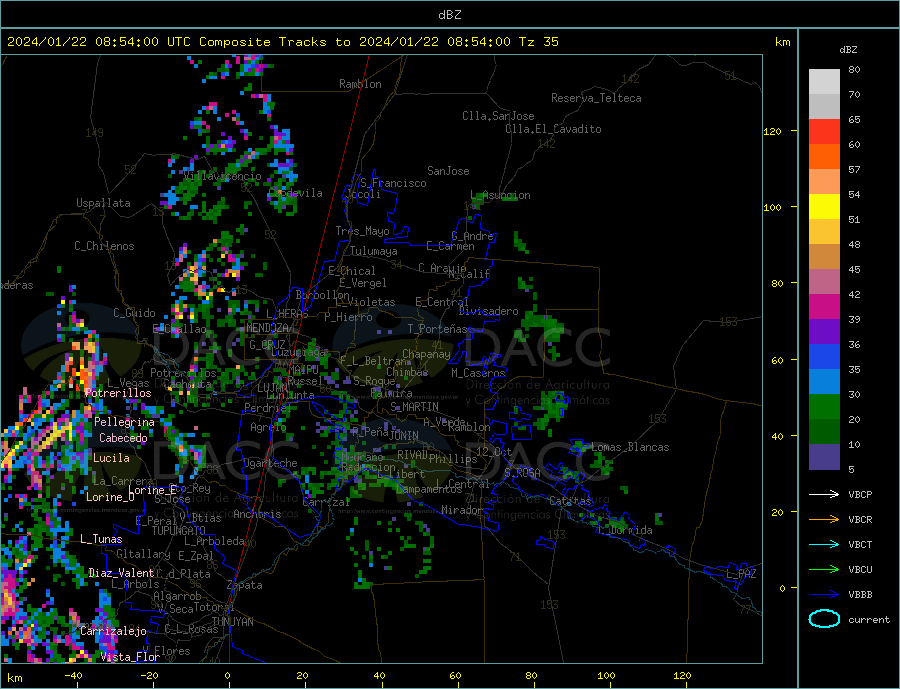The width and height of the screenshot is (900, 689).
Task: Click the 'Lomas_Blancas' map label
Action: point(630,447)
